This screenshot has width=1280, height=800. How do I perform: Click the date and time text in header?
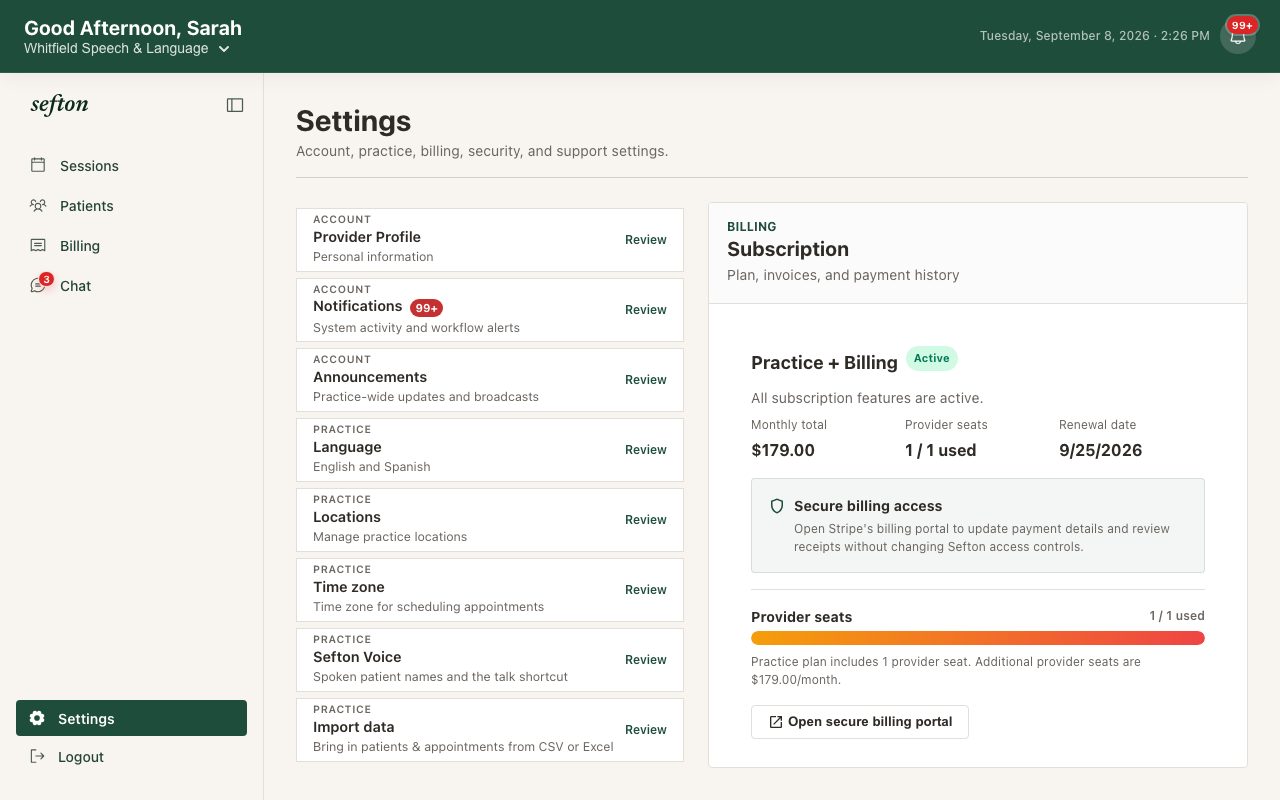pos(1095,36)
